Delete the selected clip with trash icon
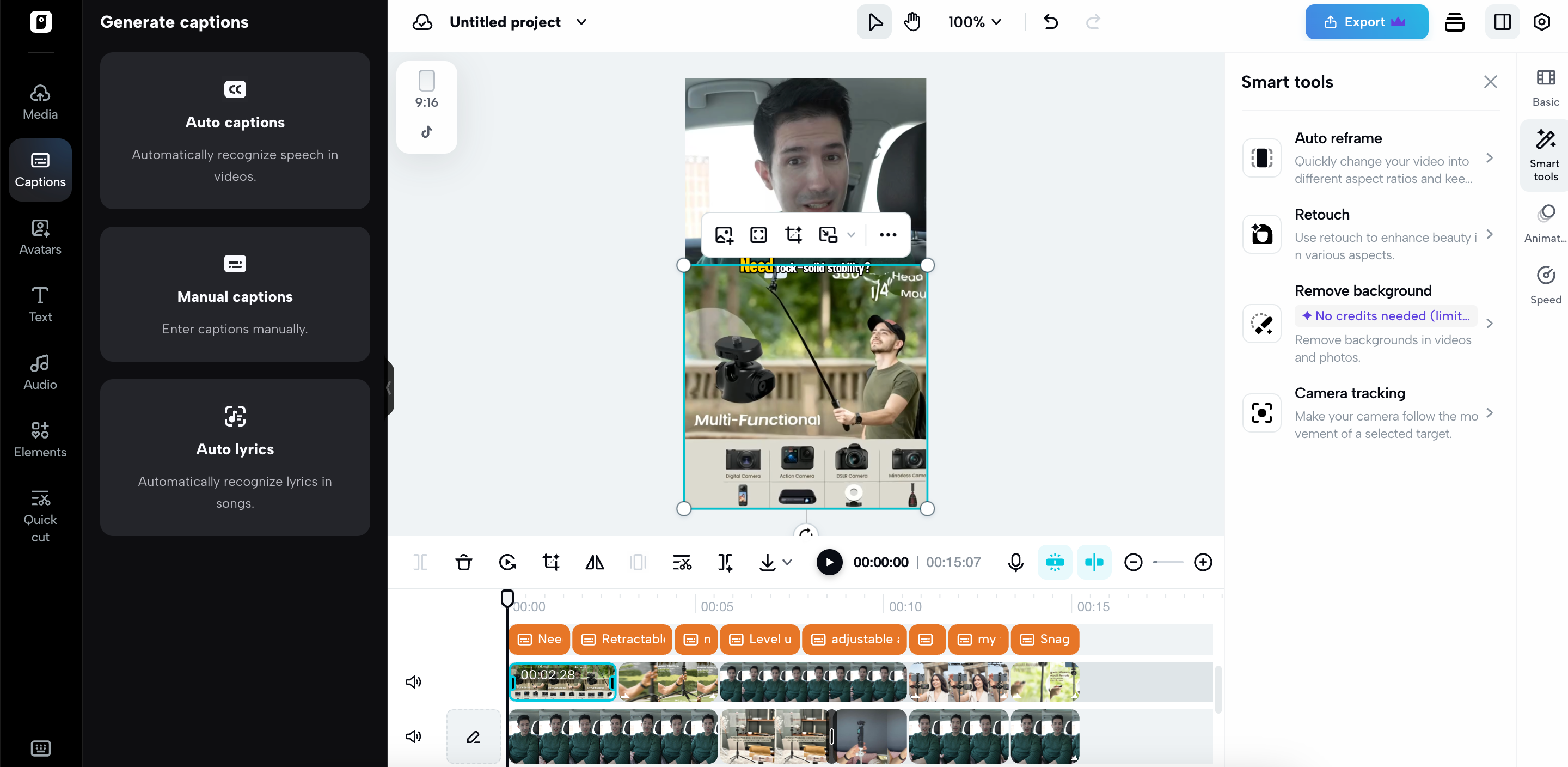This screenshot has width=1568, height=767. tap(463, 562)
